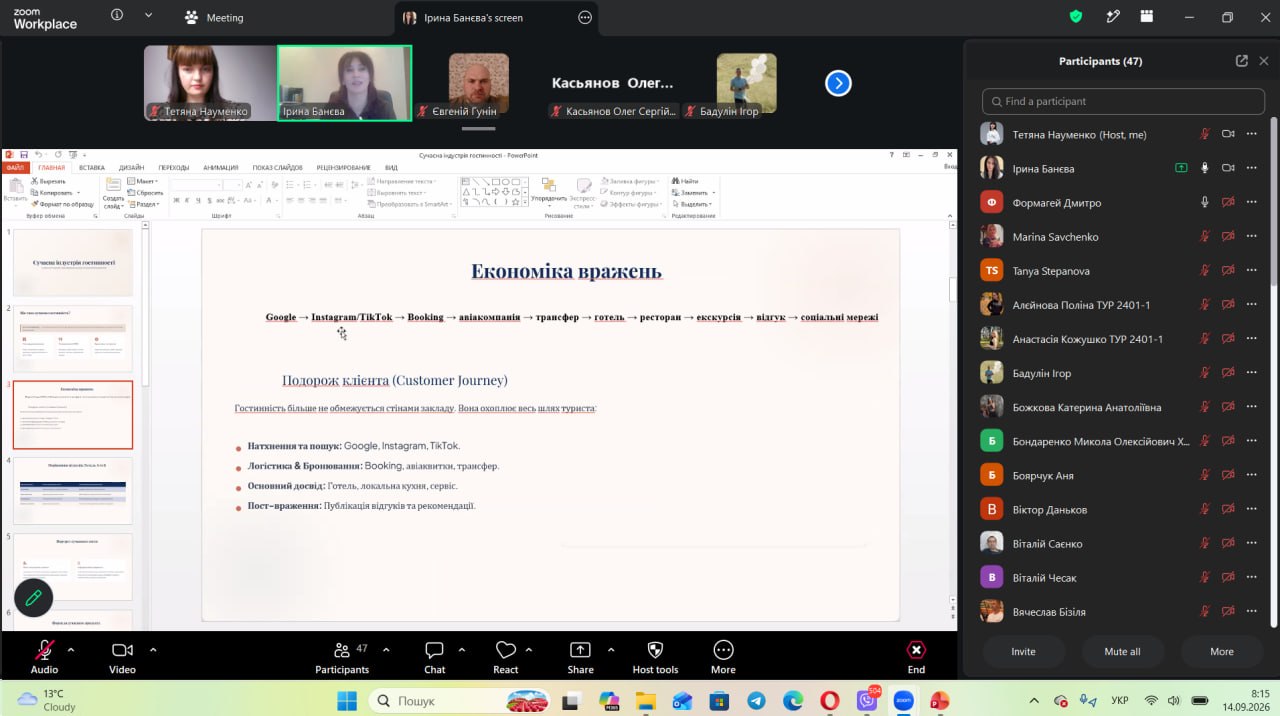
Task: Click the Mute all button
Action: pos(1122,651)
